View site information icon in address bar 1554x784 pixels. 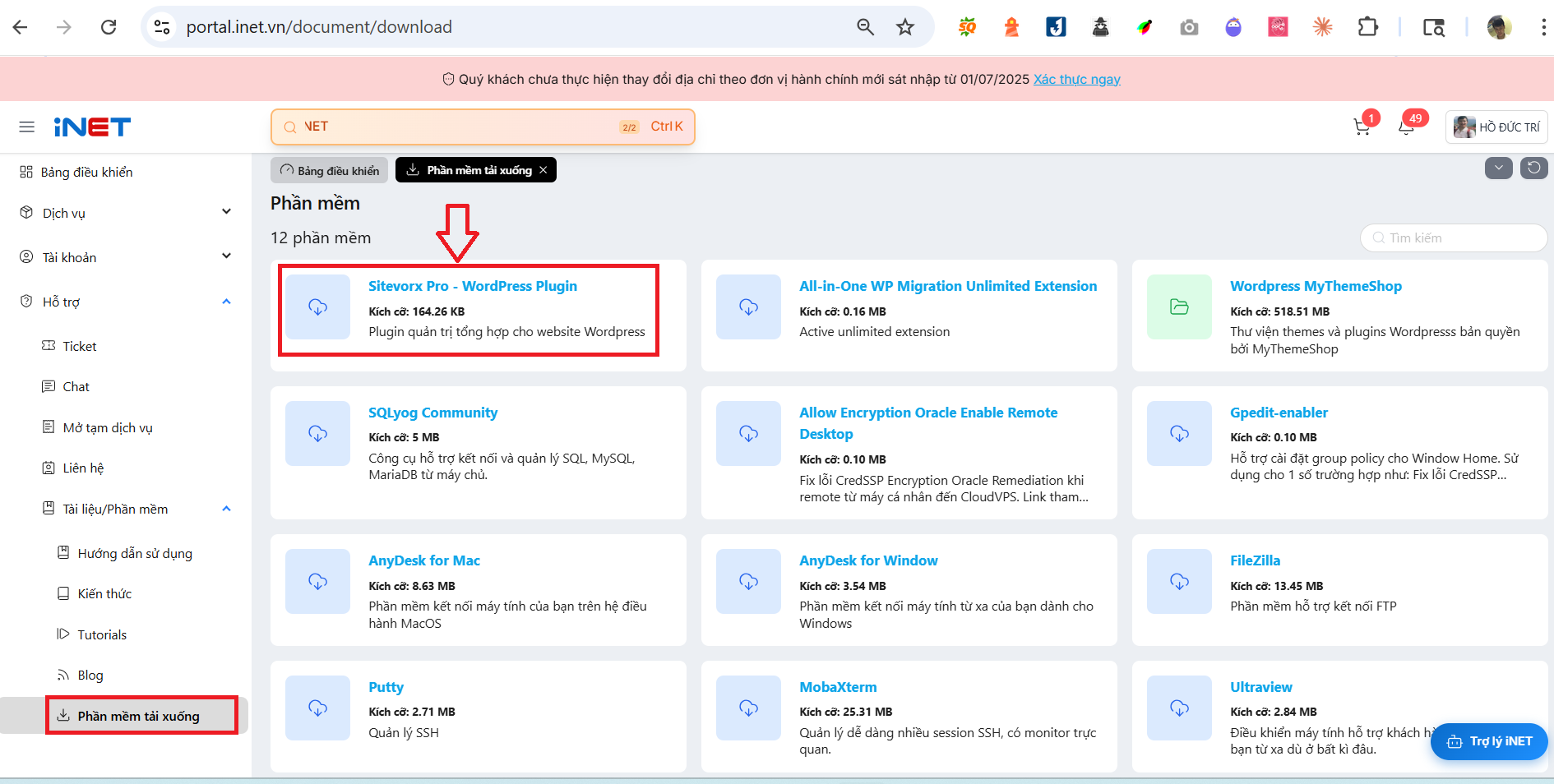(162, 27)
